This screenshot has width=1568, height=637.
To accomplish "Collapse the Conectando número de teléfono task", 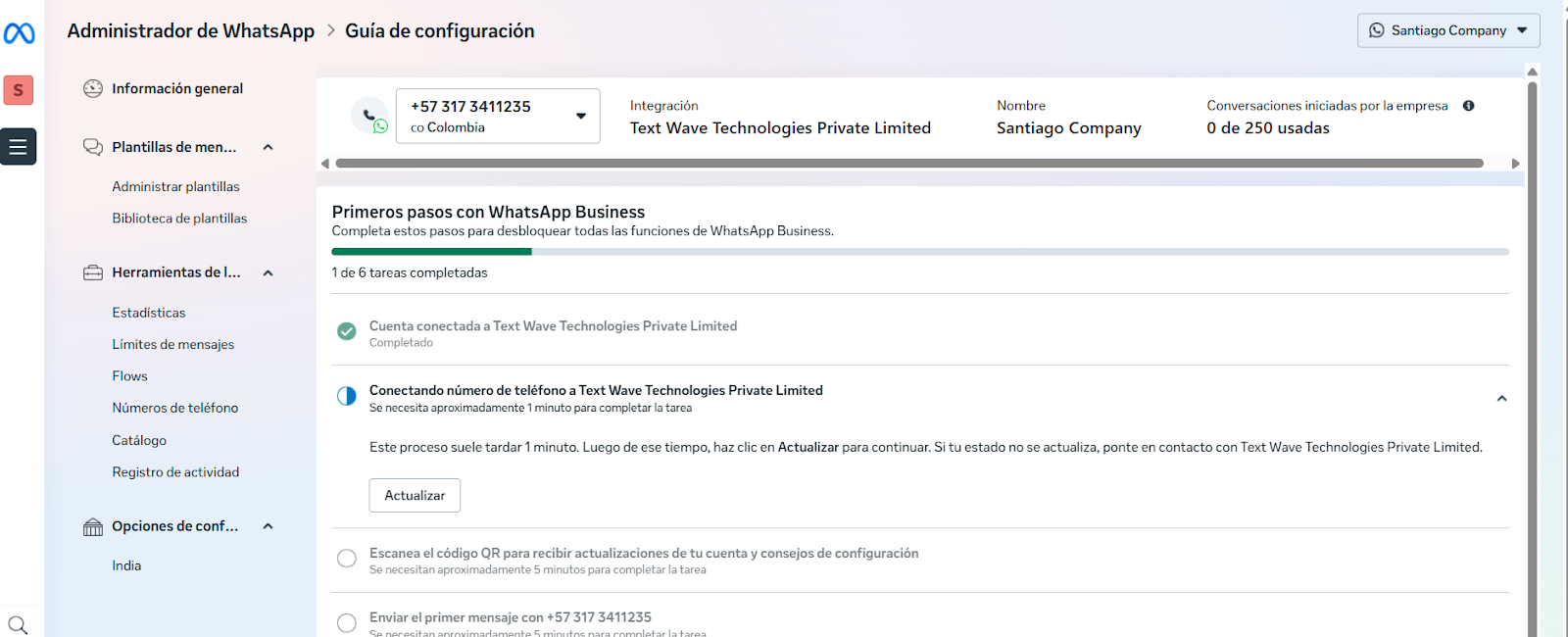I will pyautogui.click(x=1501, y=399).
